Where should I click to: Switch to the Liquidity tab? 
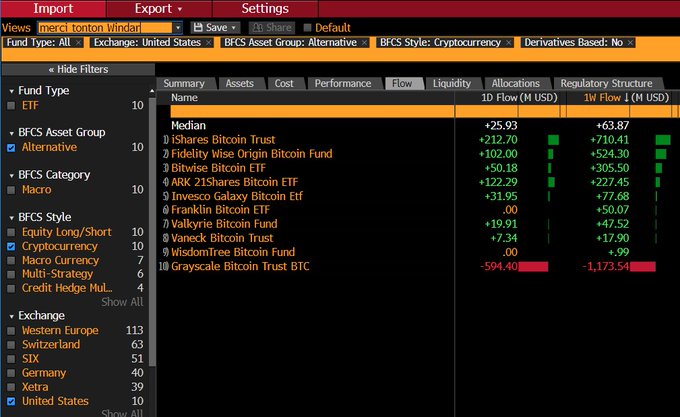[452, 83]
